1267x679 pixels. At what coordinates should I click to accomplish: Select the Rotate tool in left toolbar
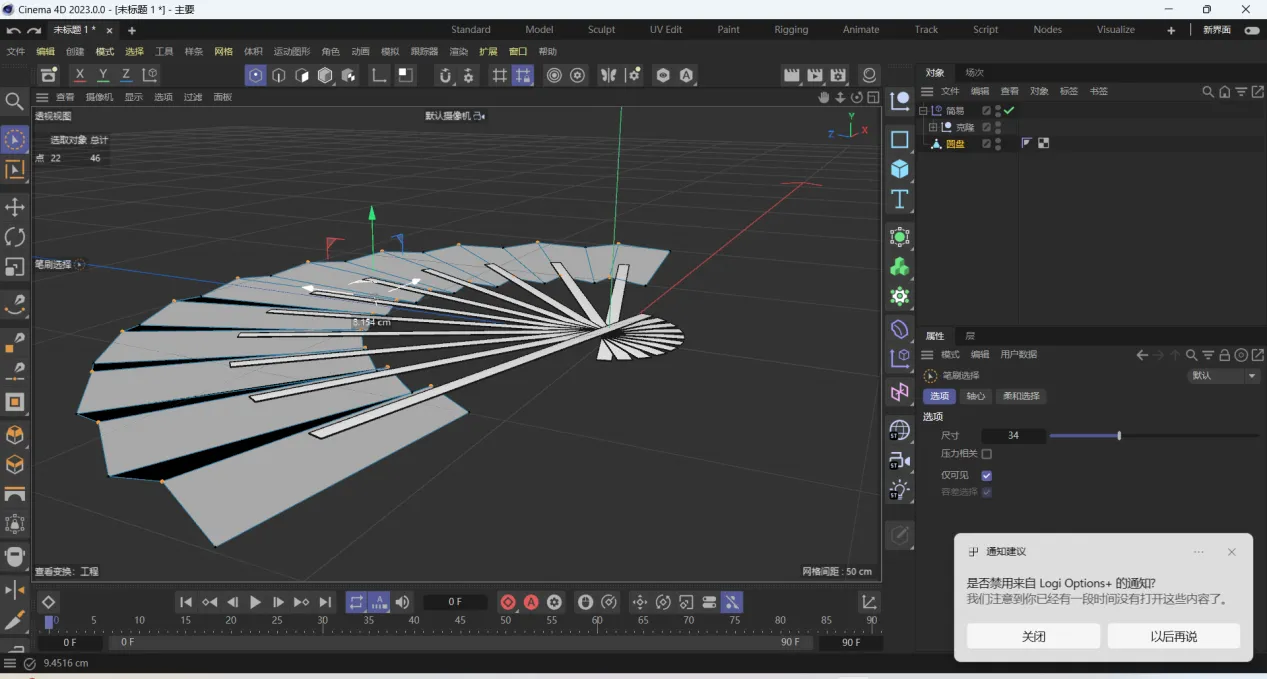15,237
